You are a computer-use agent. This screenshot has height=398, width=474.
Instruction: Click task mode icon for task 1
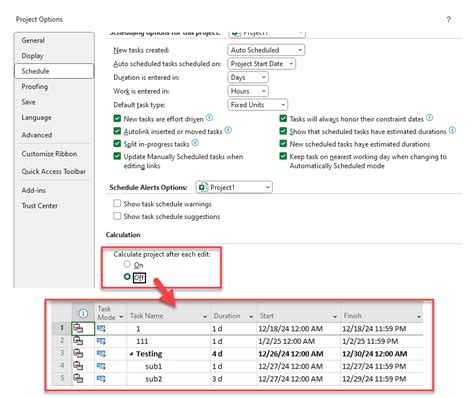[x=101, y=329]
